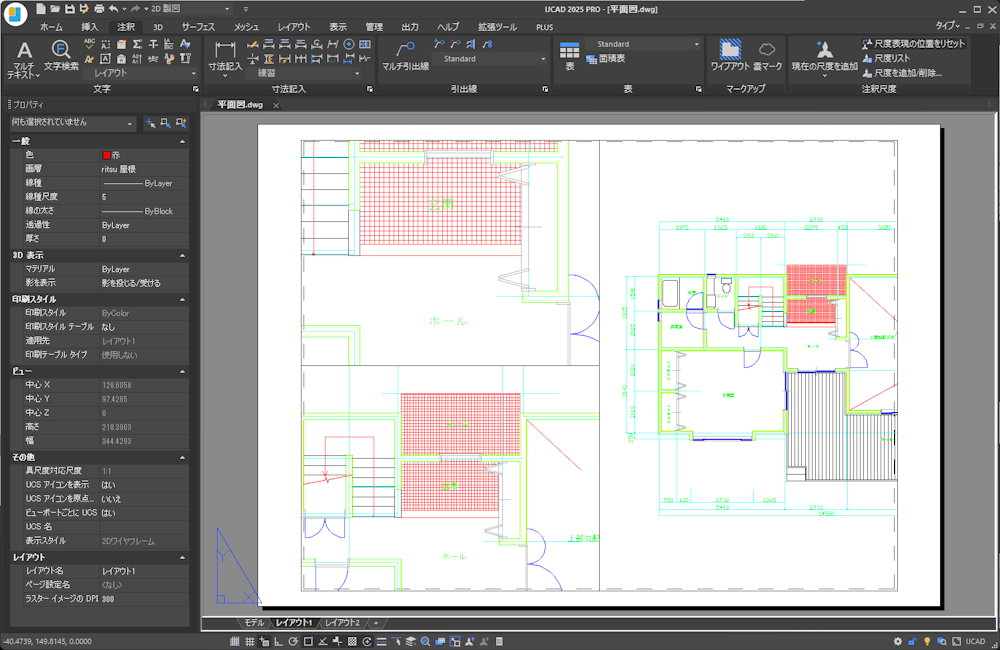Click the Redo arrow in quick access toolbar
1000x650 pixels.
tap(135, 9)
